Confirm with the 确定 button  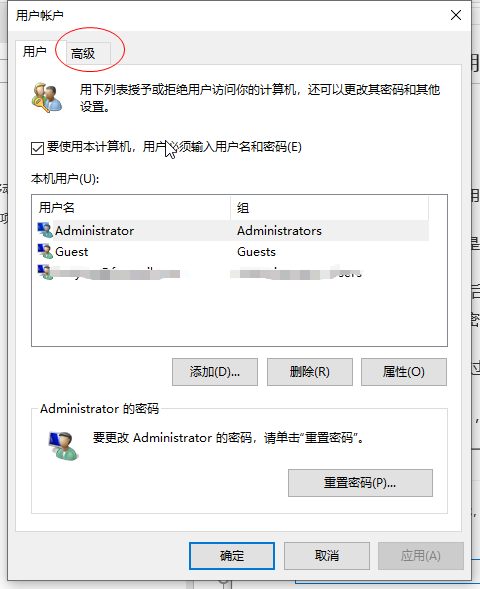coord(232,556)
